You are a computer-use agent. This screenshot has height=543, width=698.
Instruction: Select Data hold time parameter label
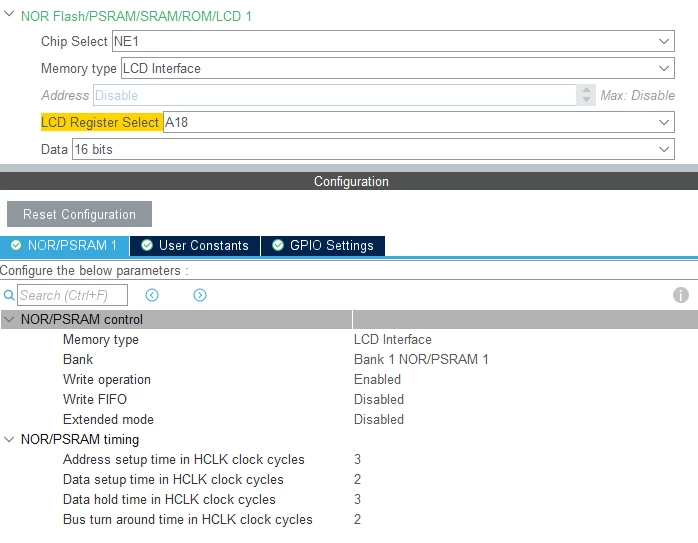point(169,499)
